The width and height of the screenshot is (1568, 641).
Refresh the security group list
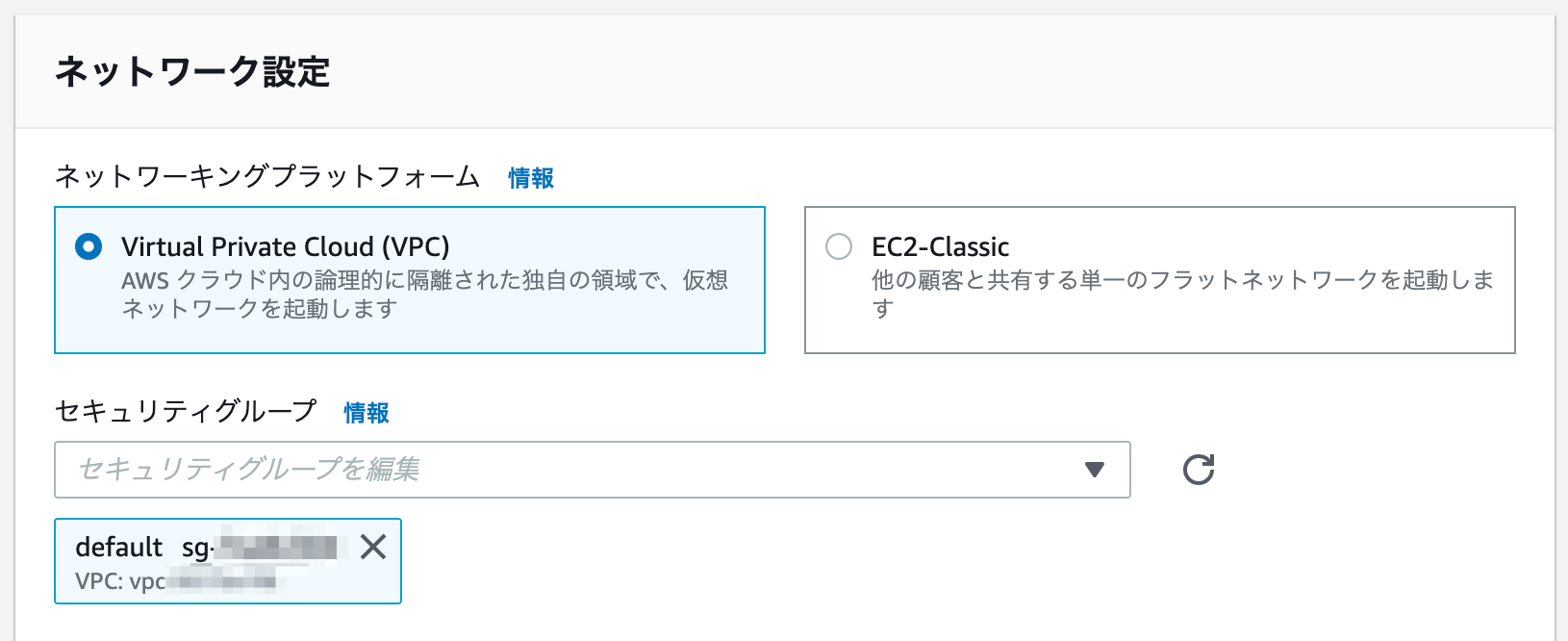[x=1198, y=470]
